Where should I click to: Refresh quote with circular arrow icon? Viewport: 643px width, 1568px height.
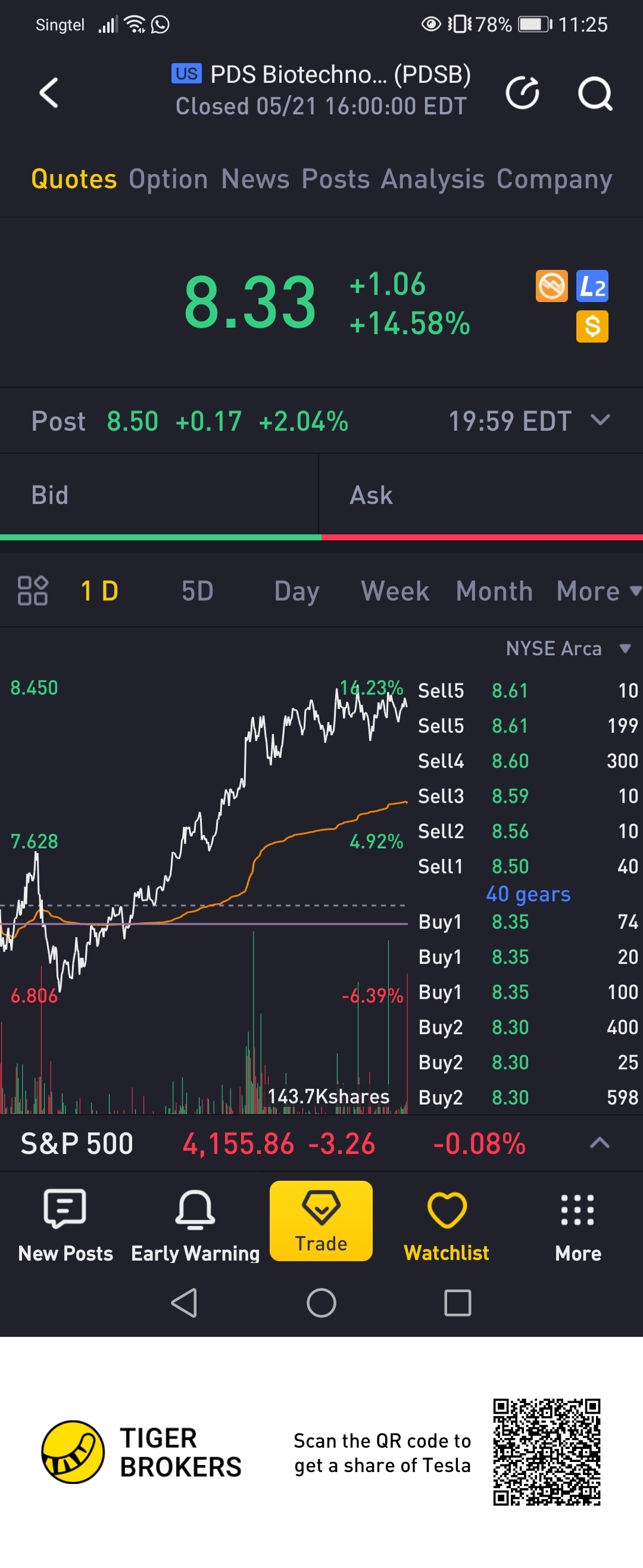point(522,93)
